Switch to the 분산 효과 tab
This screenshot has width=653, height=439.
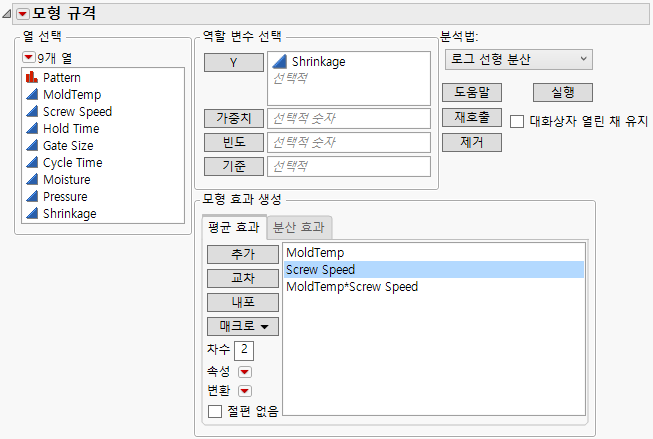pyautogui.click(x=299, y=227)
